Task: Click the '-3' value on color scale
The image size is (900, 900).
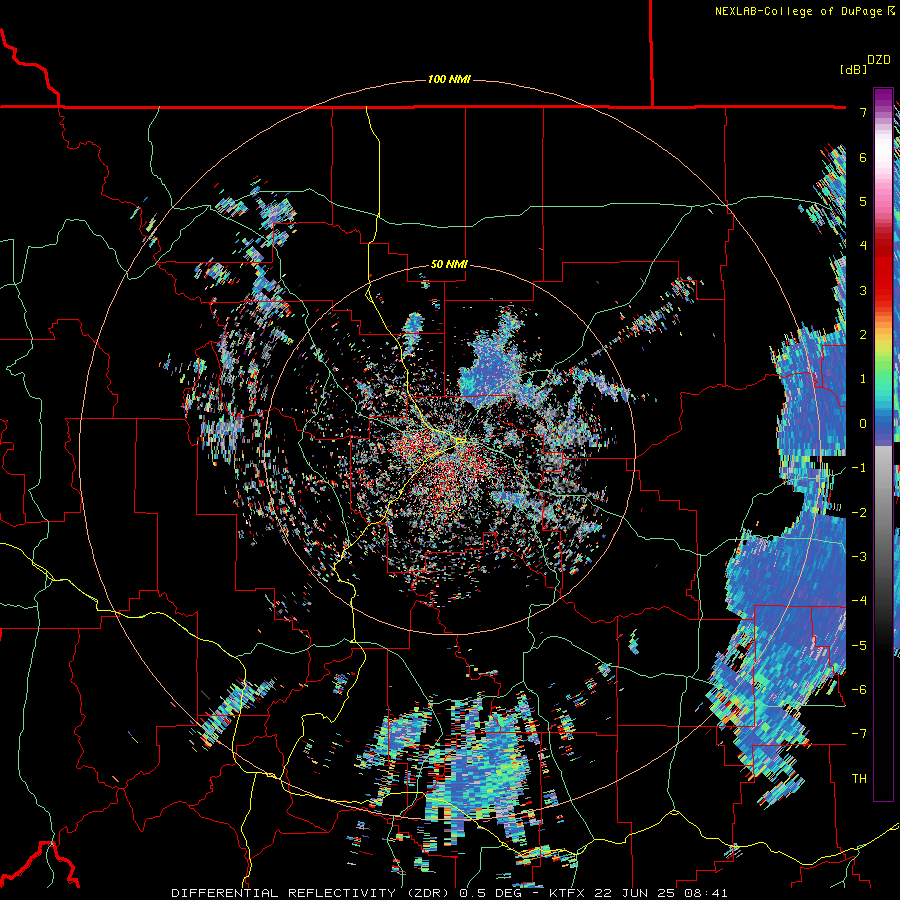Action: [x=859, y=557]
